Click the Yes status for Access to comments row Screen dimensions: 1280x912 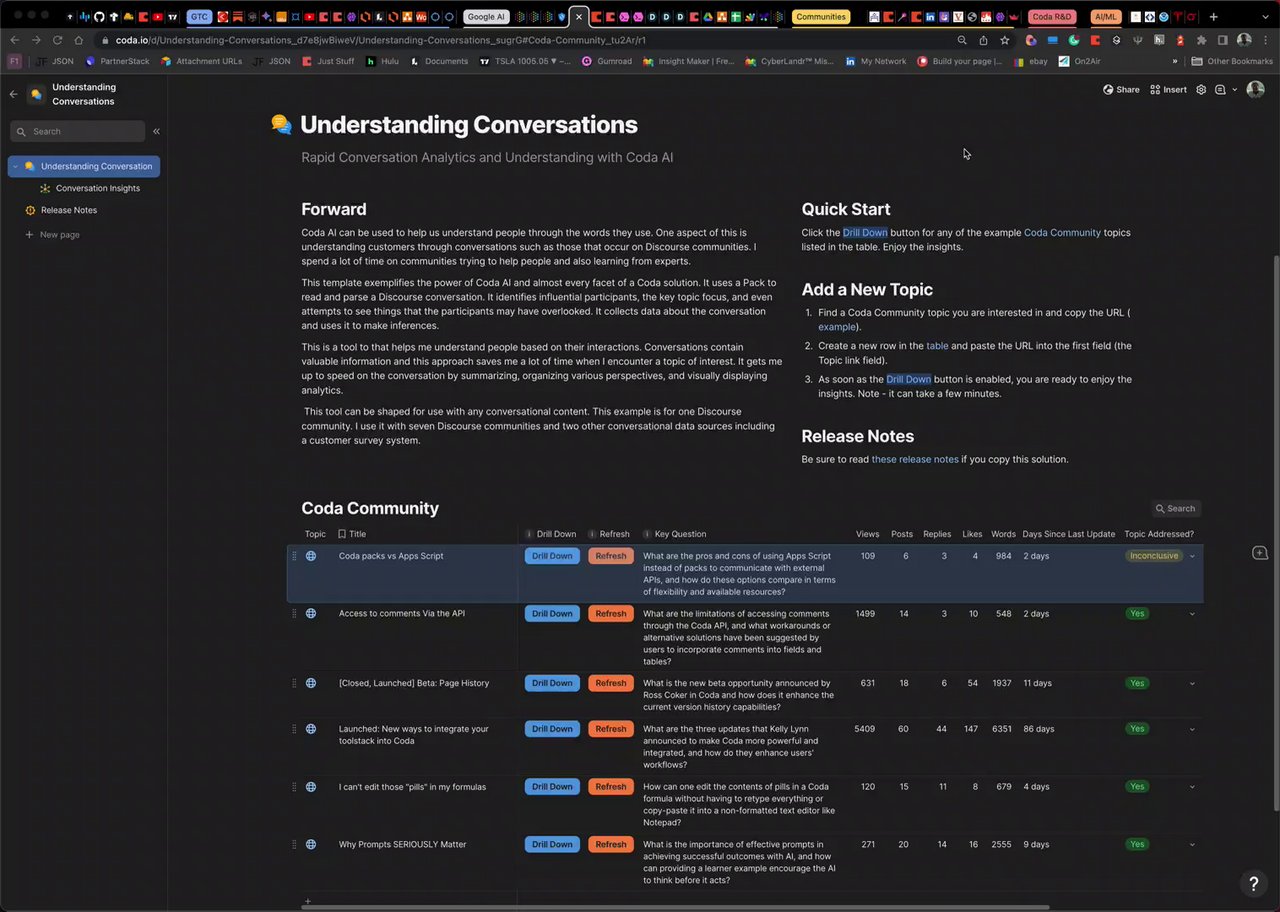click(x=1137, y=614)
